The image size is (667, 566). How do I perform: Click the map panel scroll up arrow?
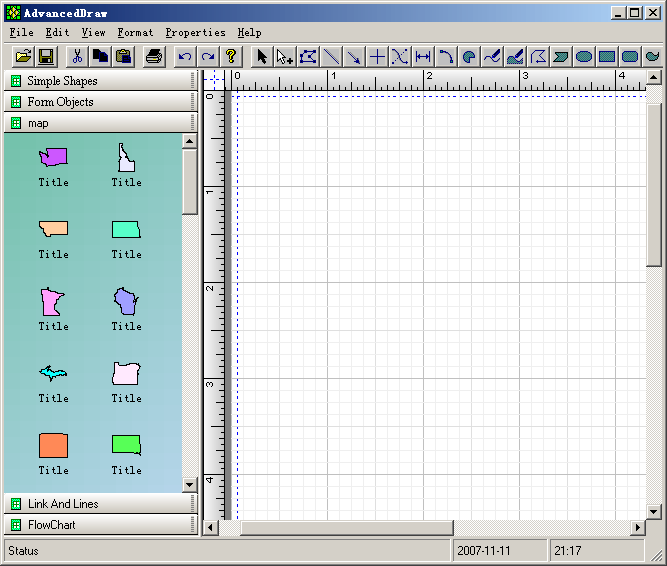[189, 141]
